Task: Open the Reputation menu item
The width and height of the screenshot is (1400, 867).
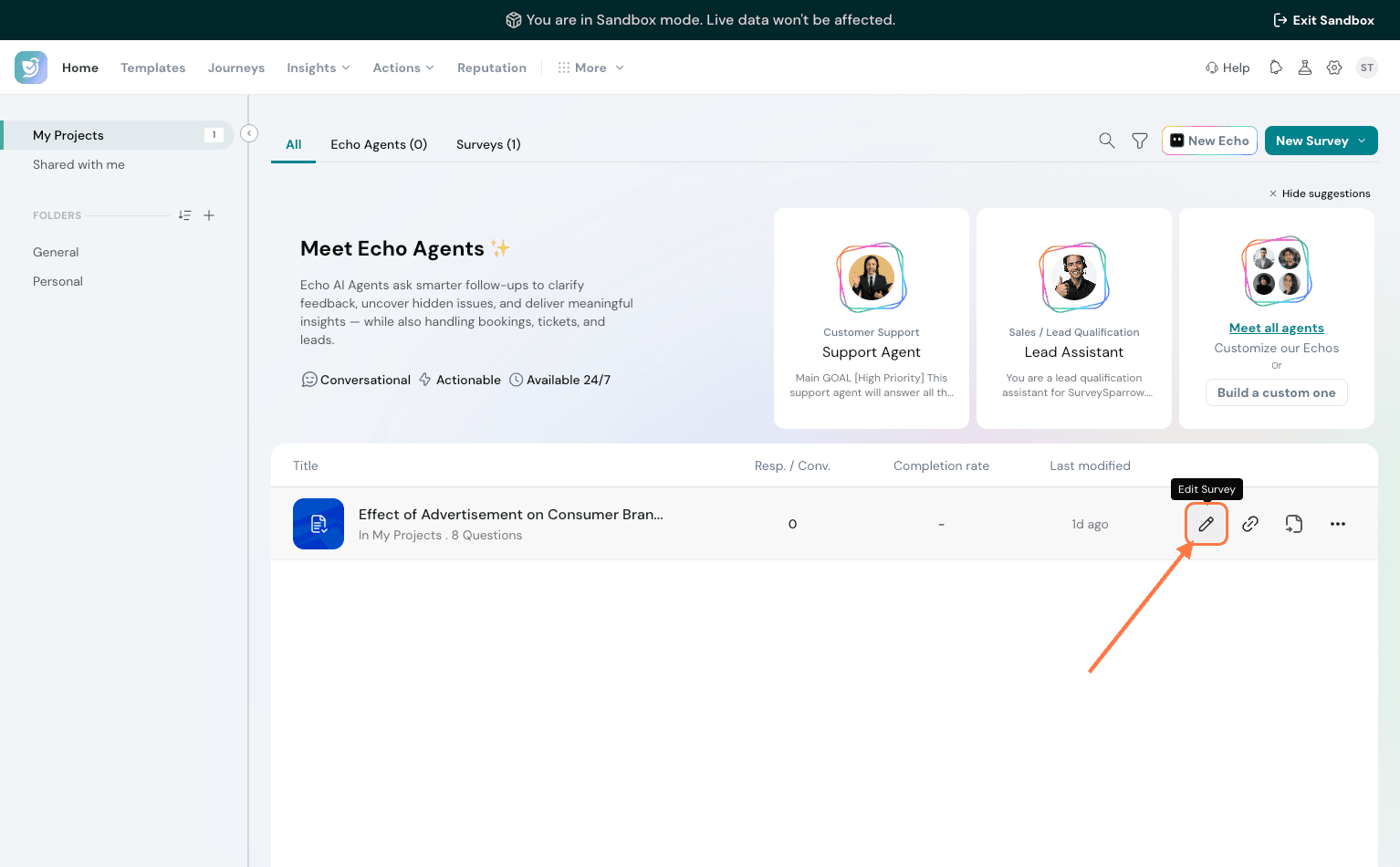Action: pos(492,68)
